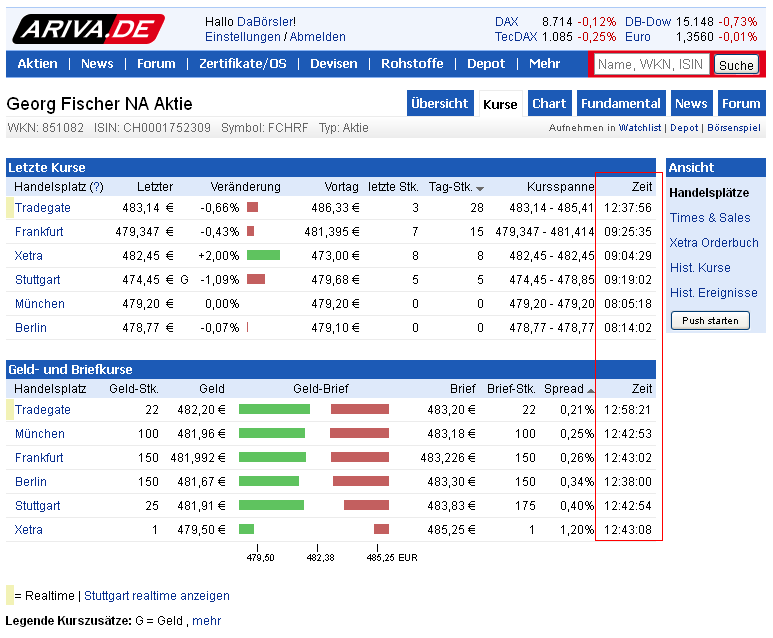Select Handelsplätze in Ansicht panel
Image resolution: width=773 pixels, height=638 pixels.
[709, 193]
